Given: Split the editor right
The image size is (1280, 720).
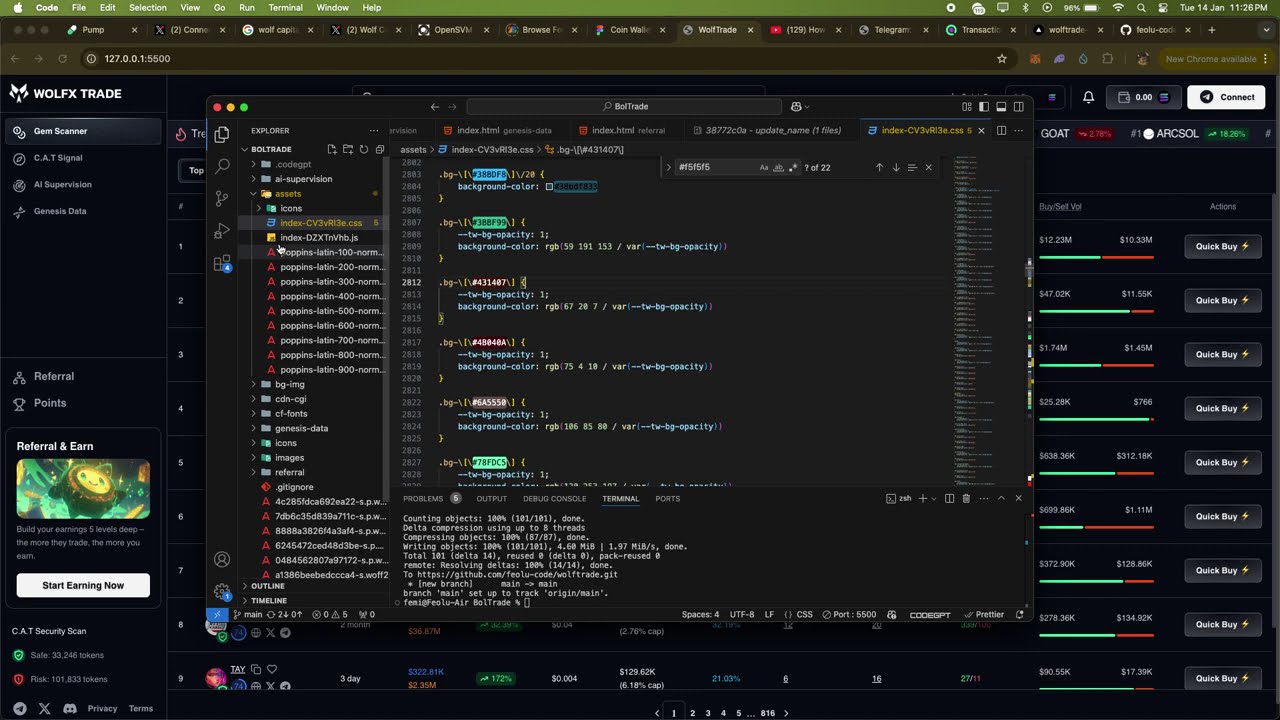Looking at the screenshot, I should (x=1001, y=130).
